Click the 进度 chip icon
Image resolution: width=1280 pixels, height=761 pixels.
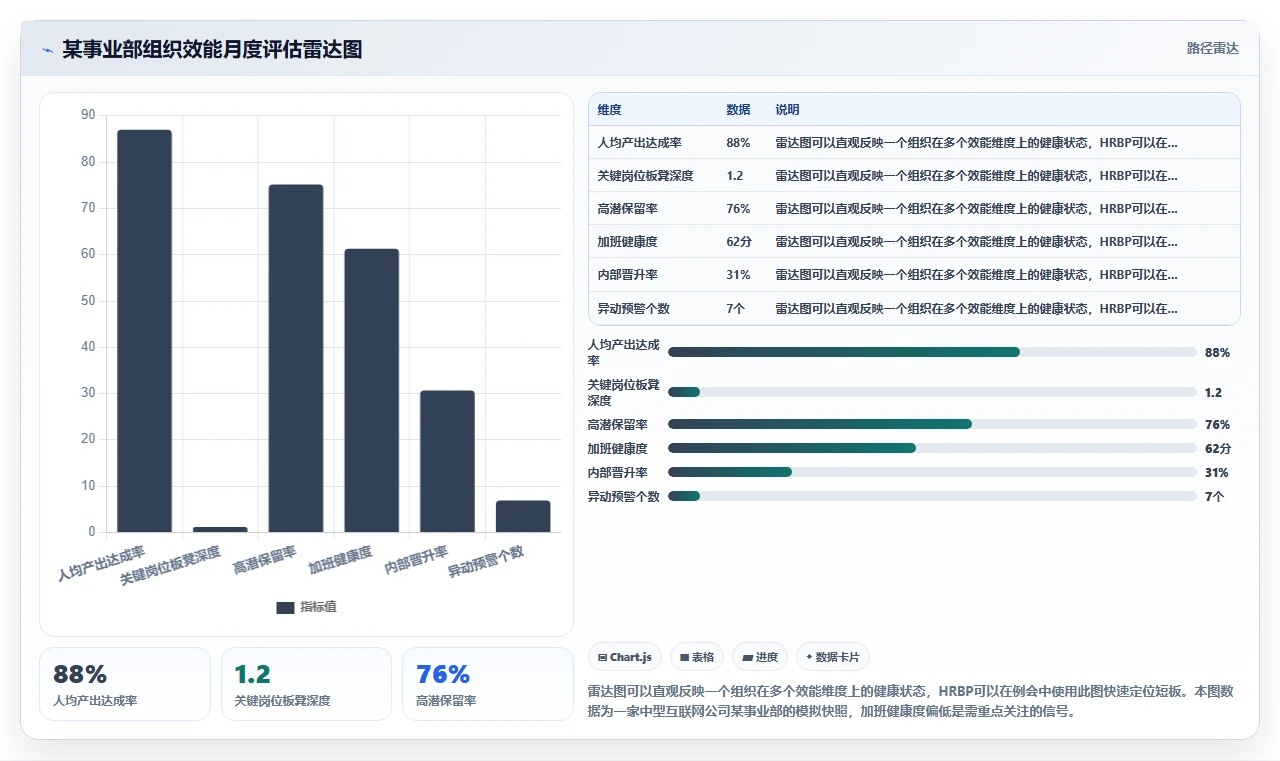[x=747, y=658]
